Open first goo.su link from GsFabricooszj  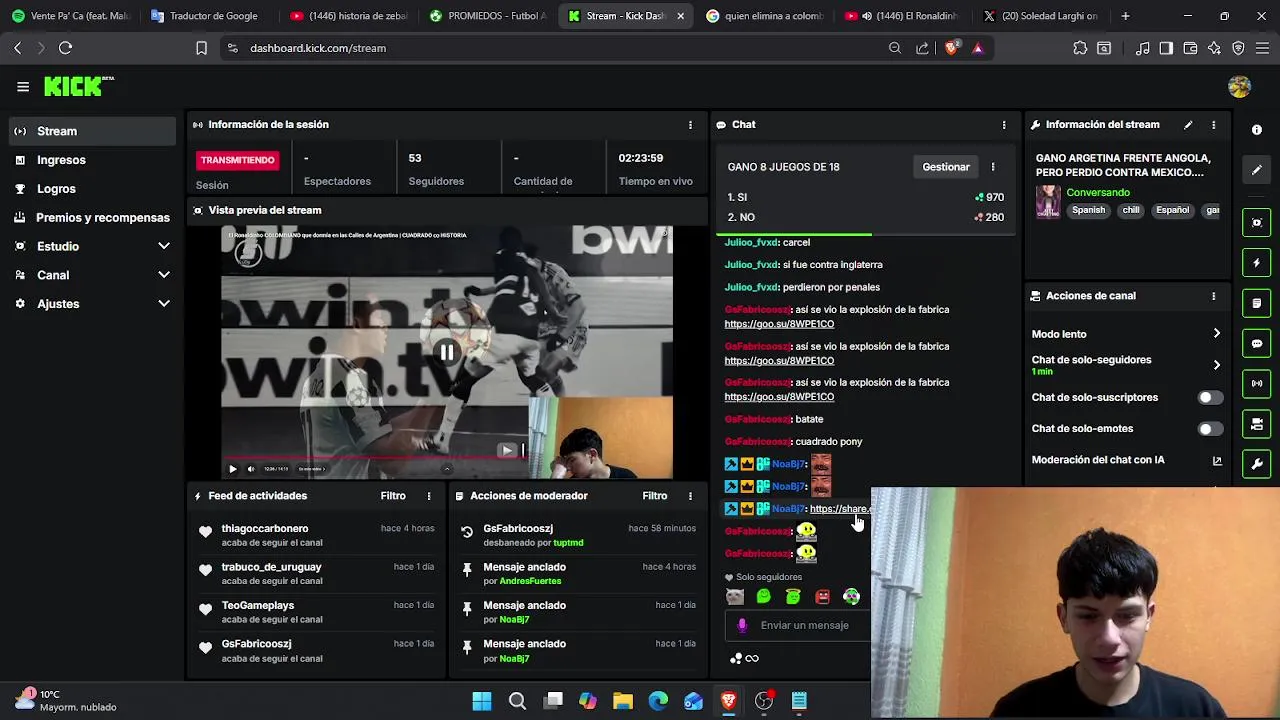pos(779,324)
